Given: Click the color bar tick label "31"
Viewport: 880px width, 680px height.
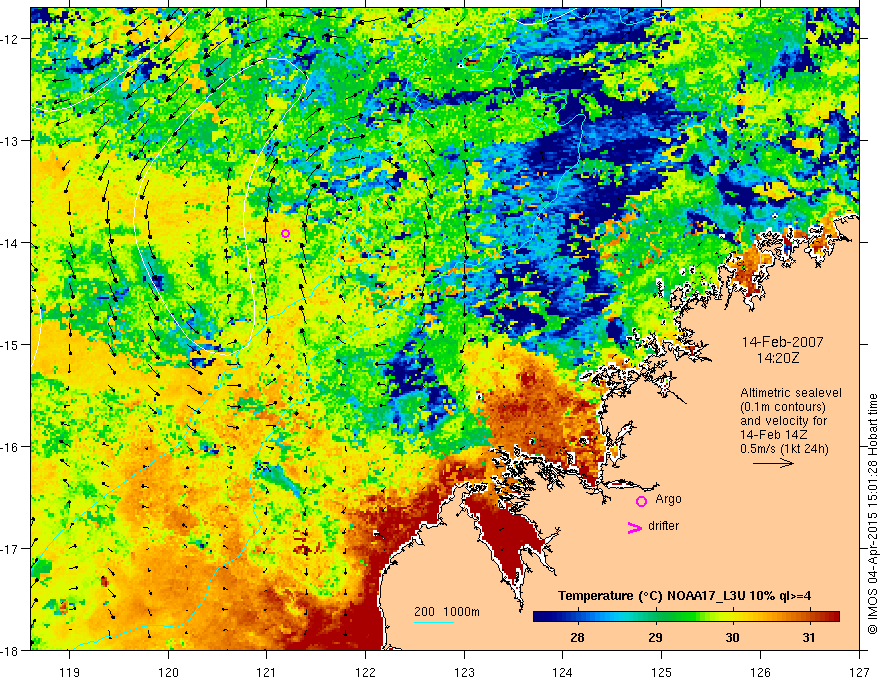Looking at the screenshot, I should 809,638.
